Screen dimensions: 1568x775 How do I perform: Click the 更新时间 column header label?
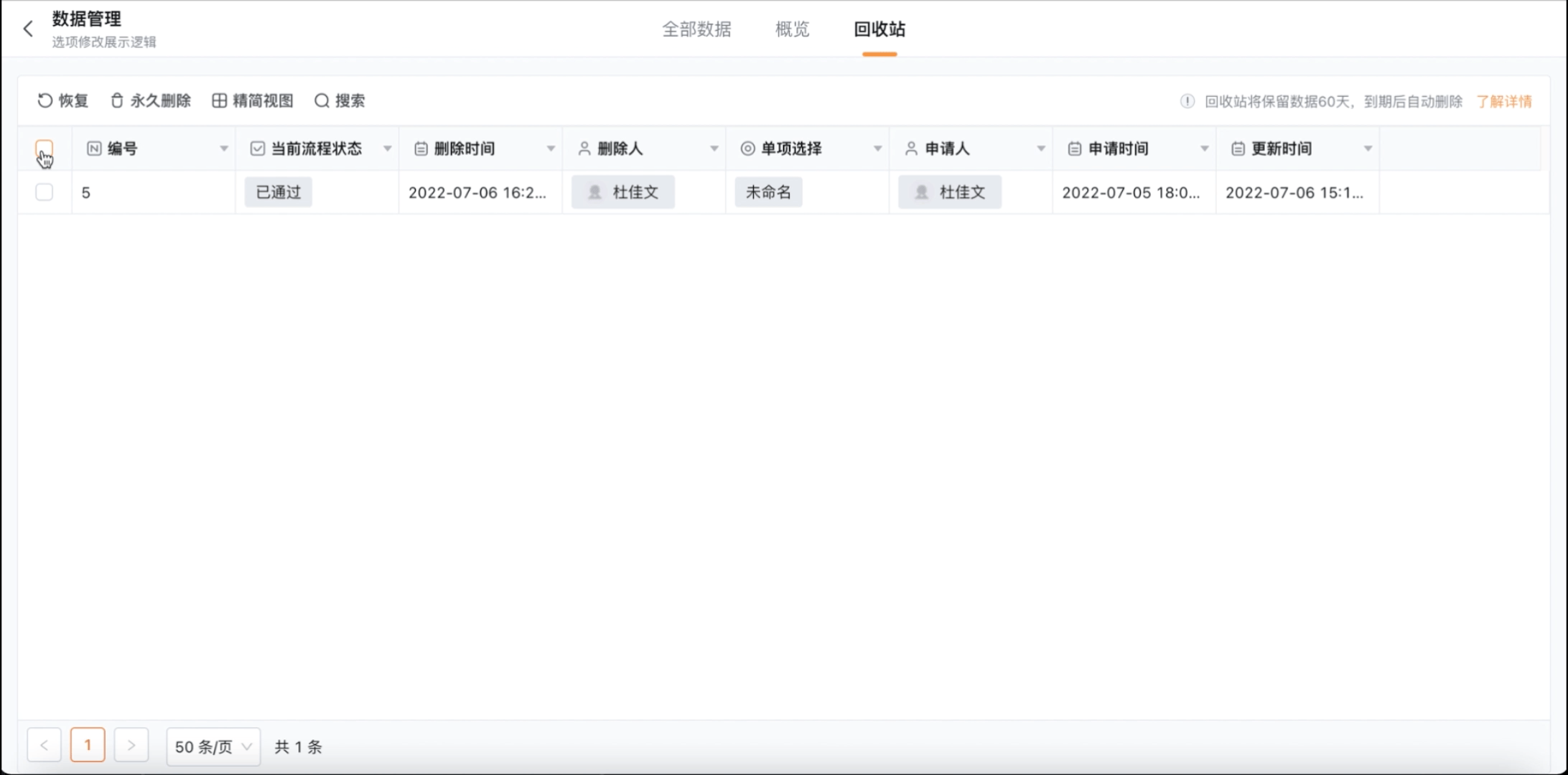click(1282, 149)
